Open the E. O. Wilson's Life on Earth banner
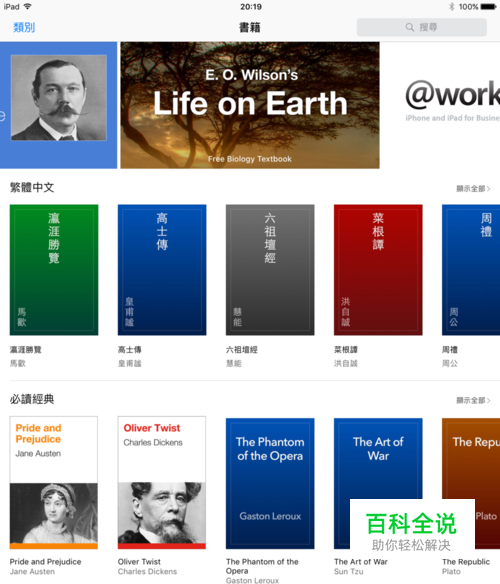Viewport: 500px width, 584px height. pos(250,105)
